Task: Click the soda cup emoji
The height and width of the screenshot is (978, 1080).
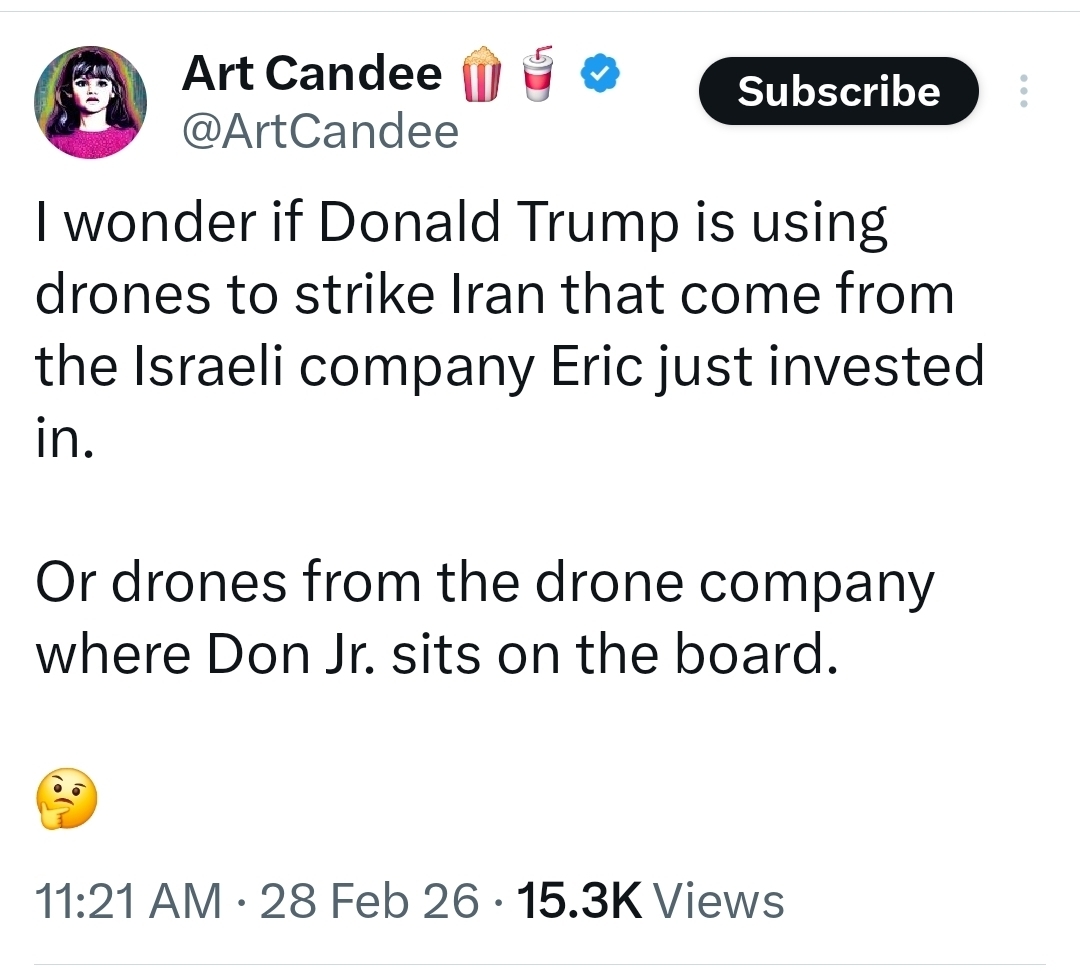Action: [x=538, y=74]
